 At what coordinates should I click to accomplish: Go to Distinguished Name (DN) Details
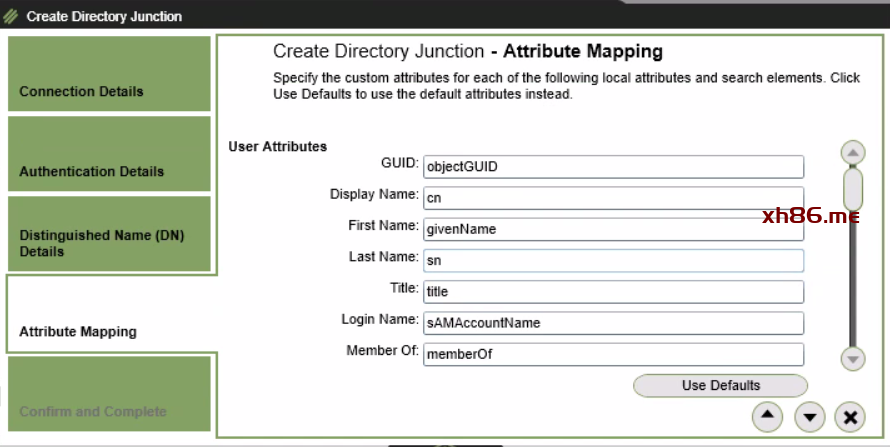[109, 234]
